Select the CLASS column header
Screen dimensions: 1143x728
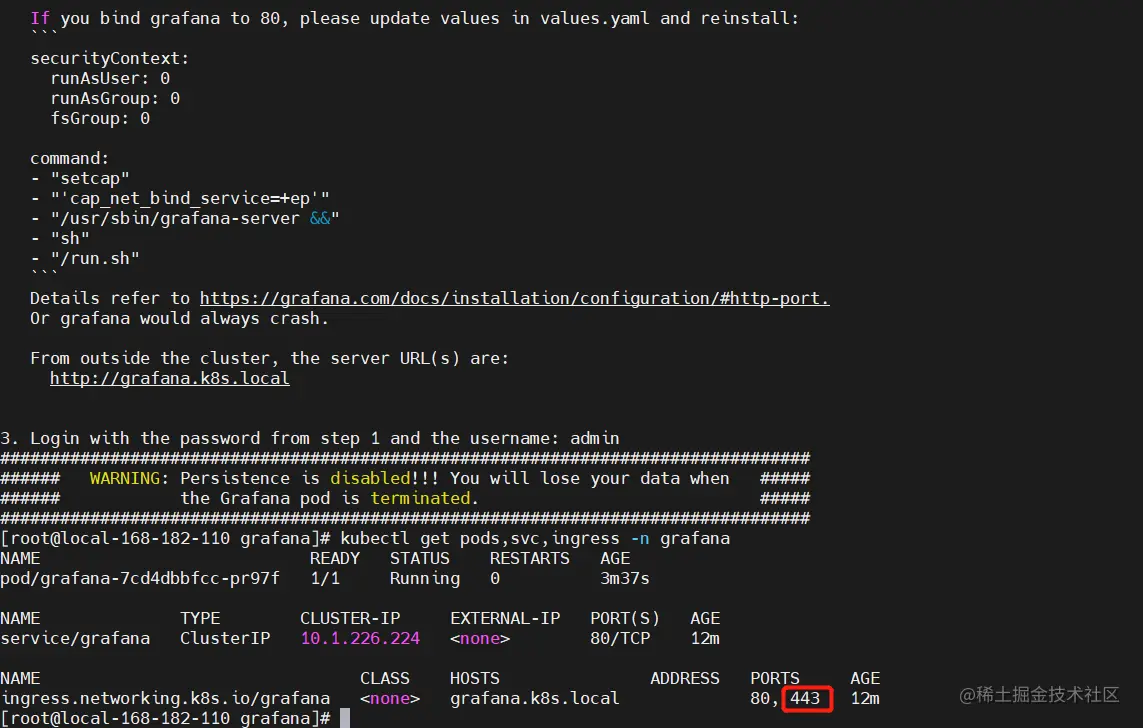[x=385, y=678]
